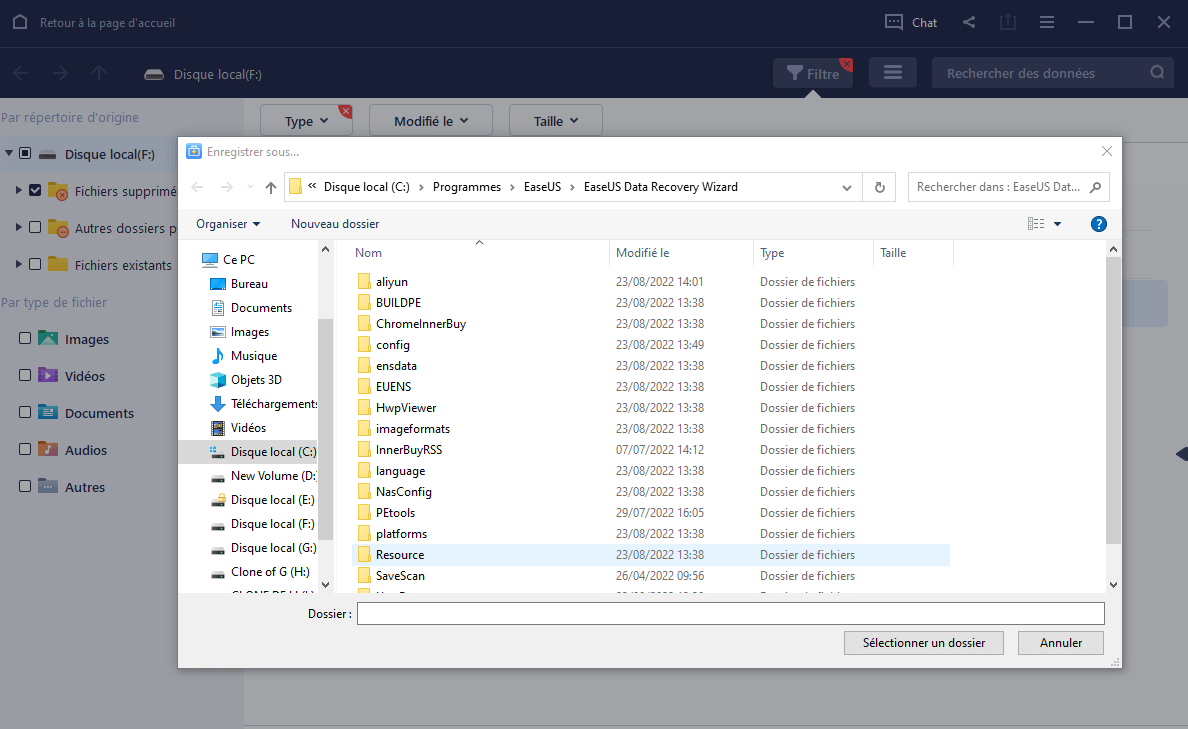This screenshot has width=1188, height=729.
Task: Open the hamburger menu in title bar
Action: tap(1046, 22)
